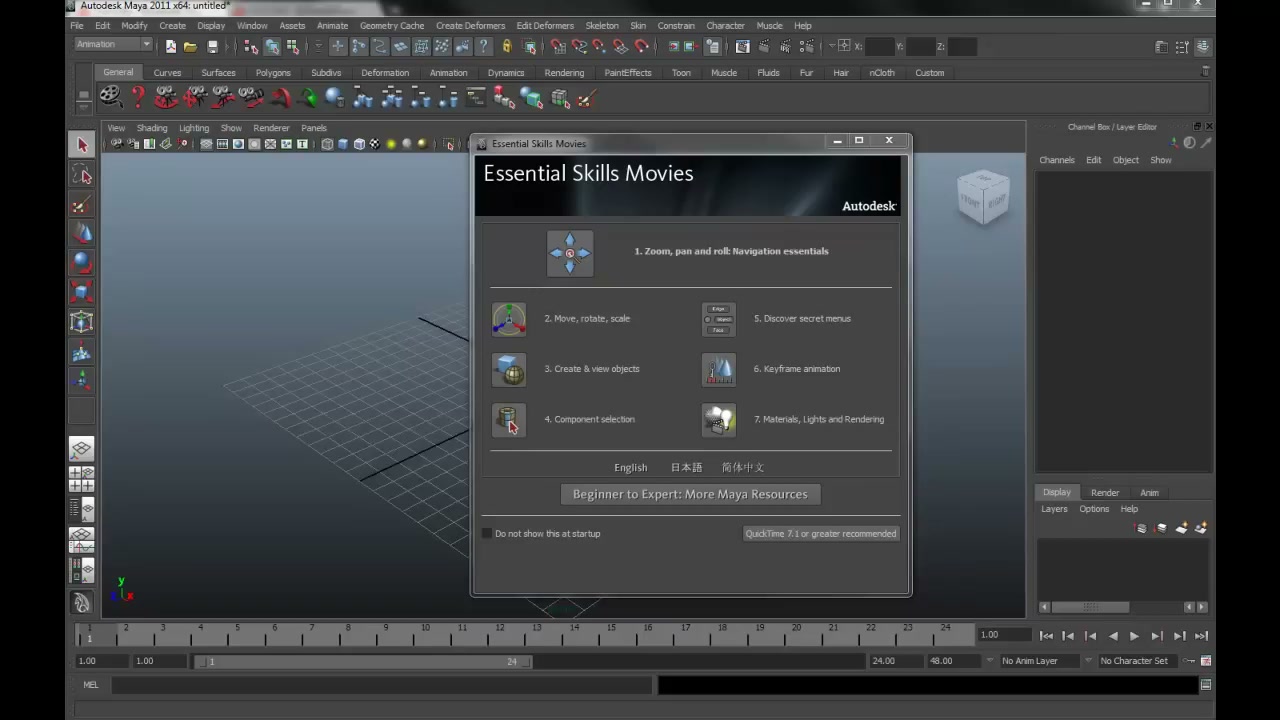Click the film reel shelf icon
This screenshot has width=1280, height=720.
pos(110,97)
